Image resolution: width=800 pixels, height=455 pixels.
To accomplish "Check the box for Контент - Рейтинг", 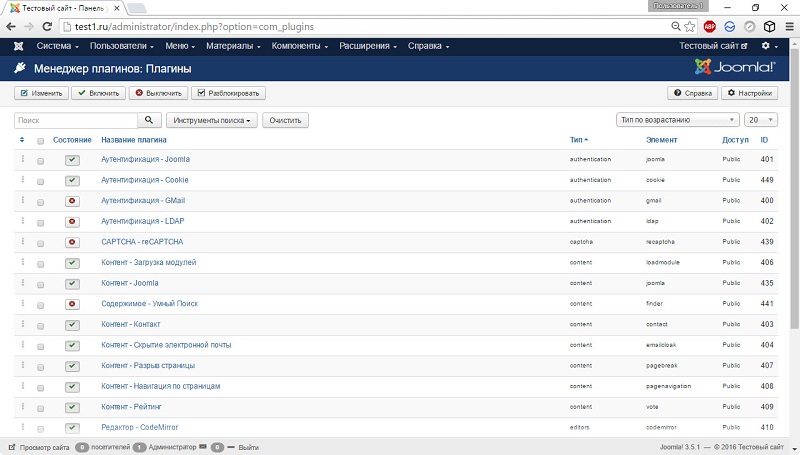I will tap(40, 409).
